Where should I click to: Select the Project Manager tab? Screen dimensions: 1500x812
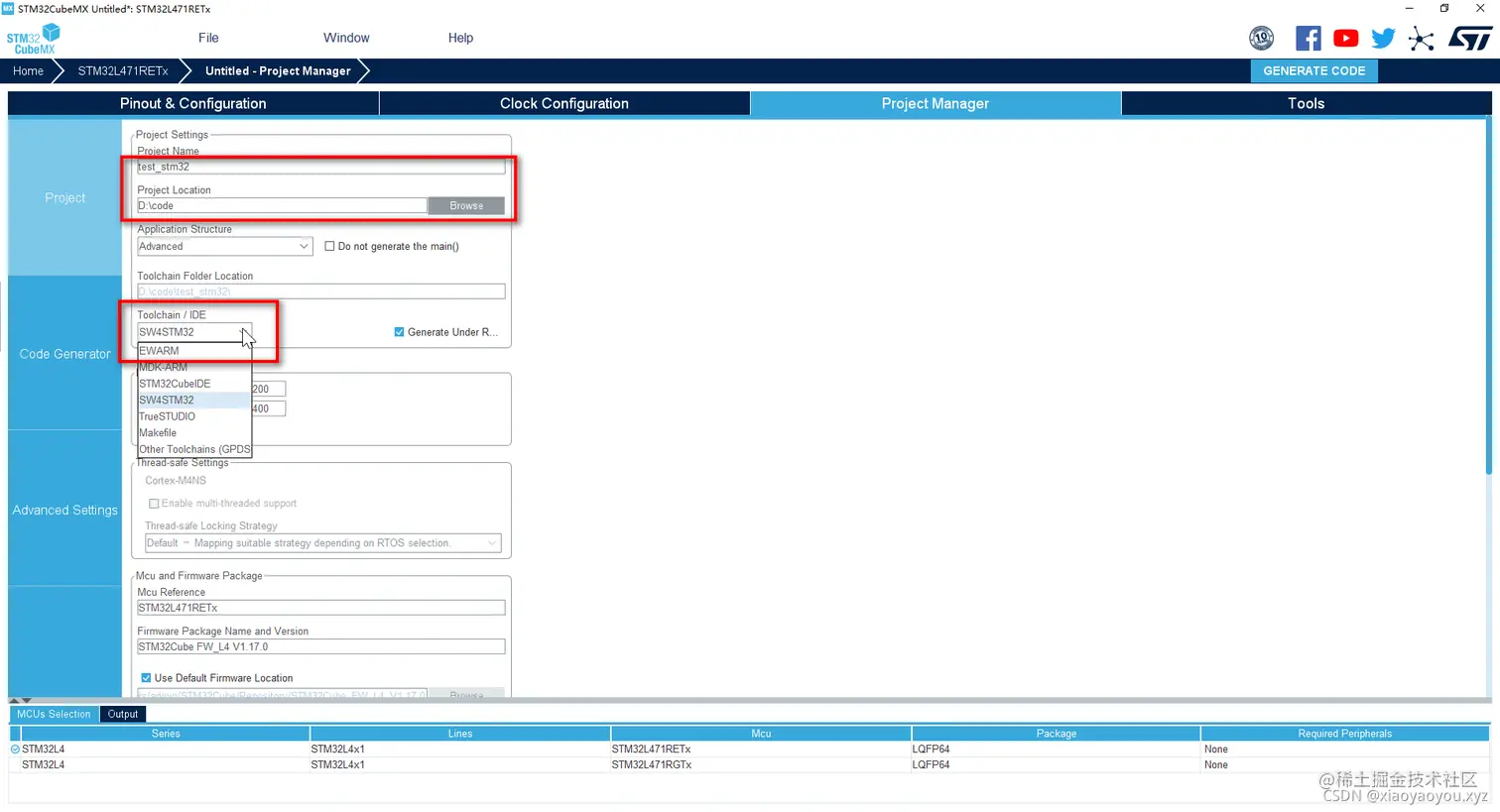(x=936, y=103)
